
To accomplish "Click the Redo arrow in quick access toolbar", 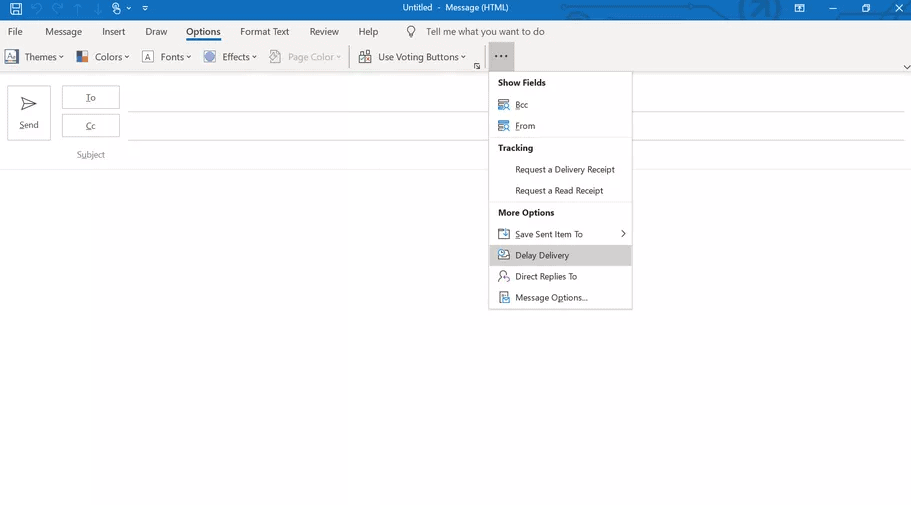I will coord(57,8).
